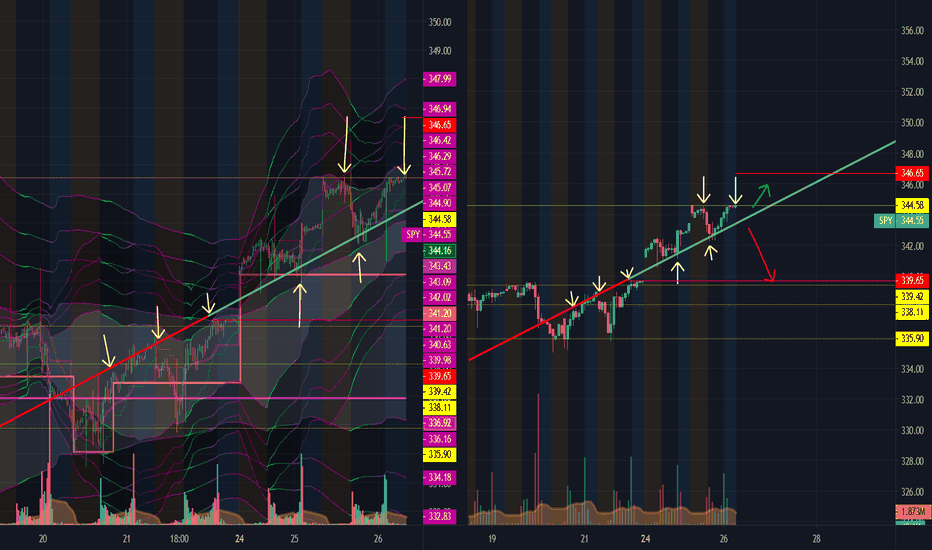The height and width of the screenshot is (550, 932).
Task: Click the 332.00 price axis label
Action: tap(912, 400)
